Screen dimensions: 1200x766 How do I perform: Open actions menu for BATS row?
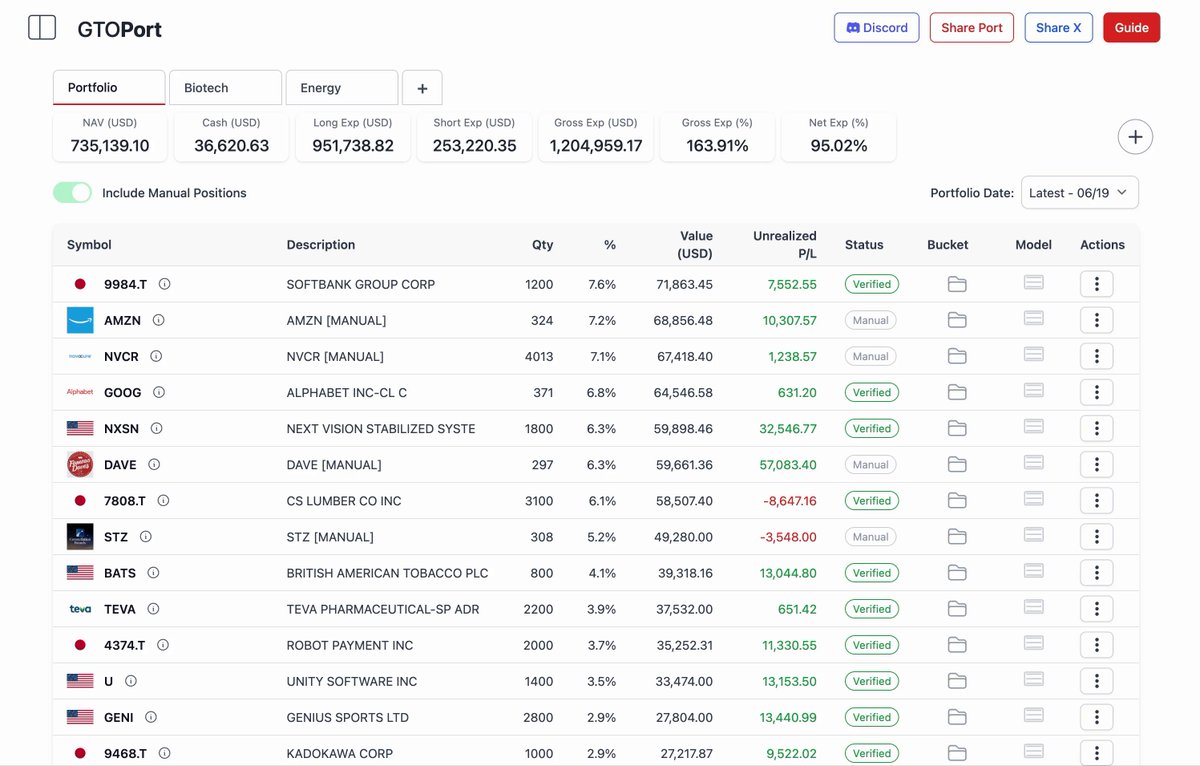pyautogui.click(x=1097, y=573)
